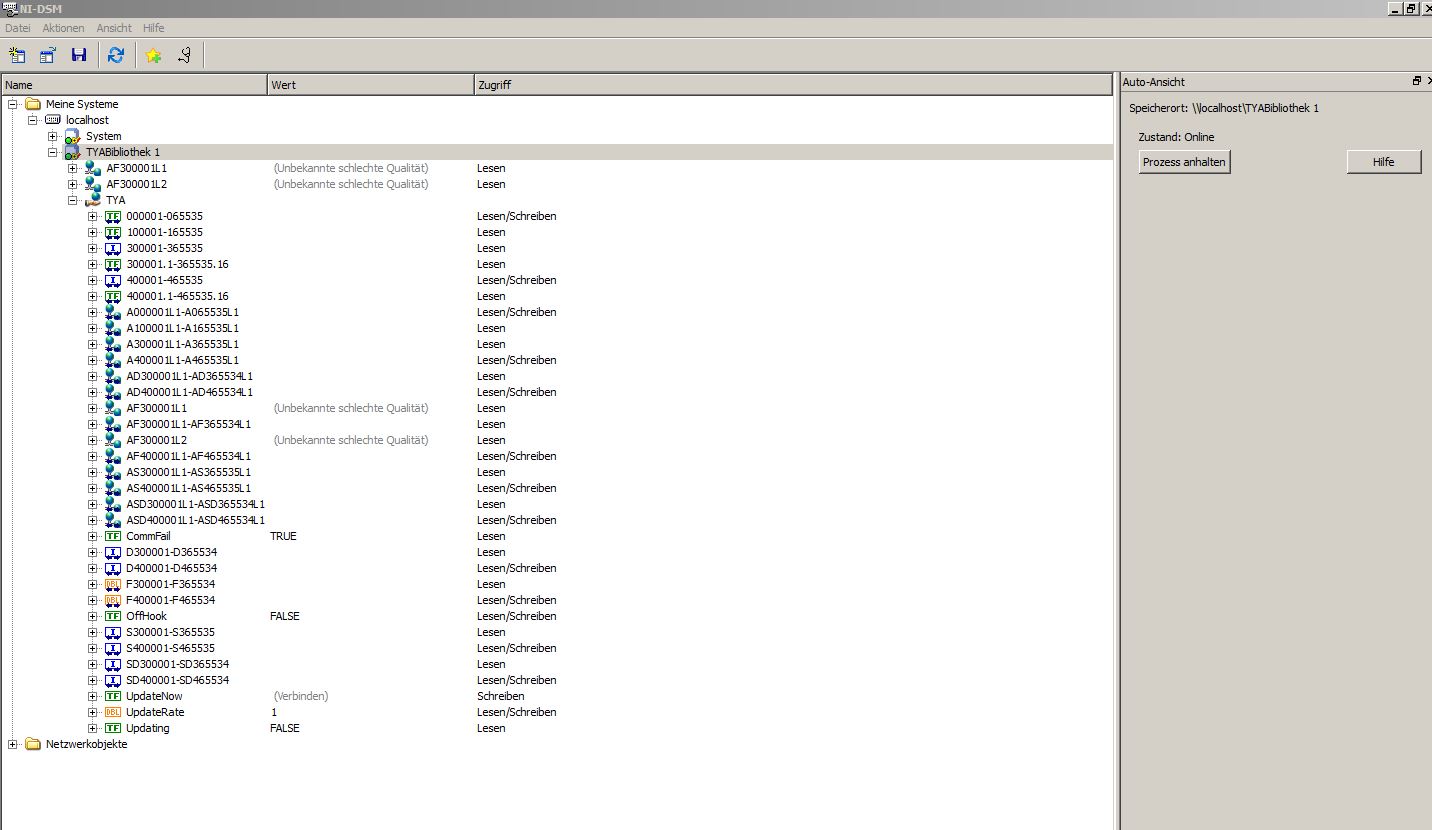The width and height of the screenshot is (1432, 830).
Task: Click the integer icon beside 400001-465535
Action: (113, 280)
